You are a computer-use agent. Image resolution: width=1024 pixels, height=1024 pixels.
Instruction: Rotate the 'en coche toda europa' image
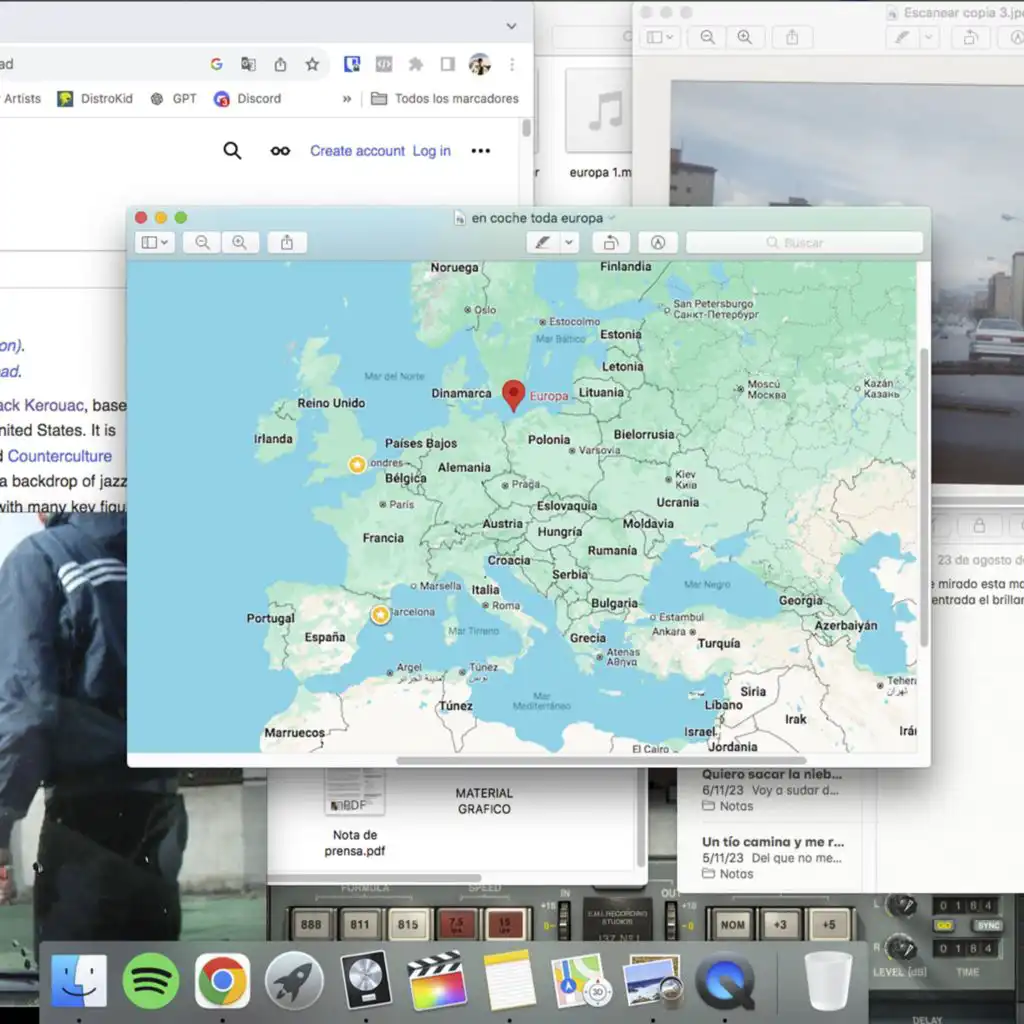pos(611,243)
